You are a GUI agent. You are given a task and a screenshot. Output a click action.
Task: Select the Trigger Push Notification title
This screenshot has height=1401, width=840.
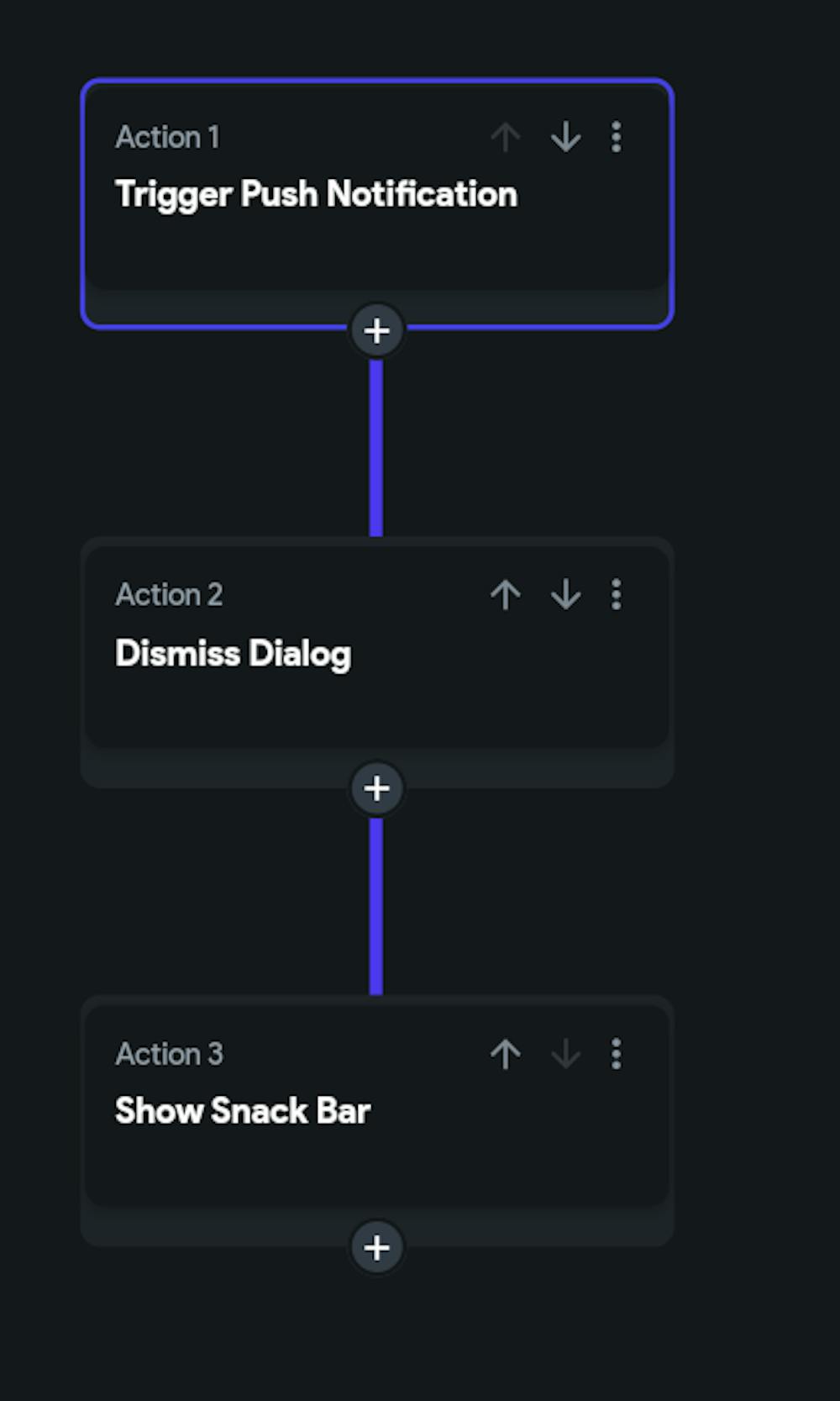pyautogui.click(x=316, y=194)
